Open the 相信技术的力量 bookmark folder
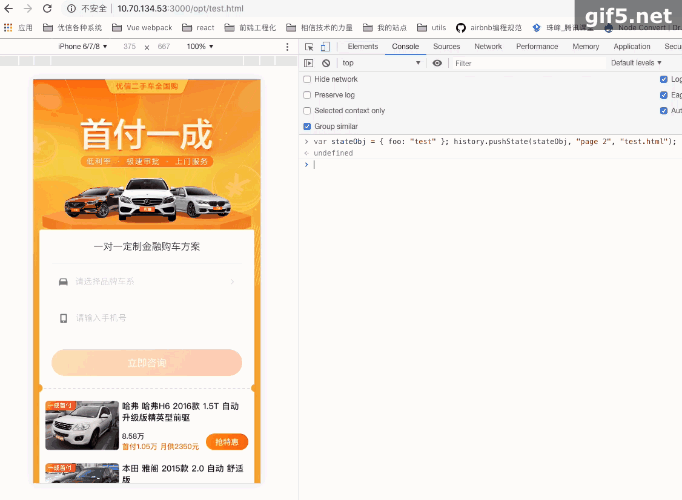682x500 pixels. pos(320,27)
